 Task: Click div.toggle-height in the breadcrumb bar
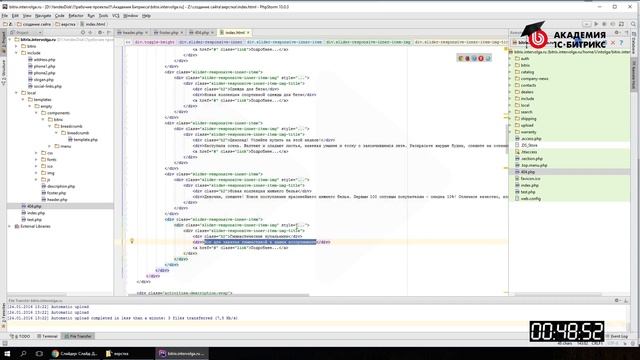pyautogui.click(x=154, y=42)
